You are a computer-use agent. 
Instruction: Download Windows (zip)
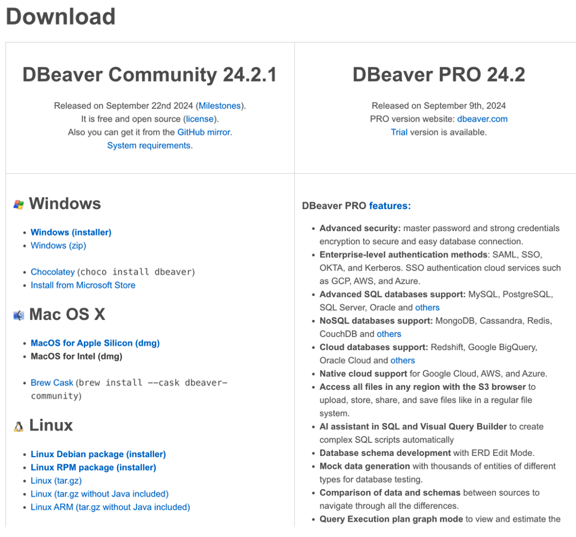(58, 245)
